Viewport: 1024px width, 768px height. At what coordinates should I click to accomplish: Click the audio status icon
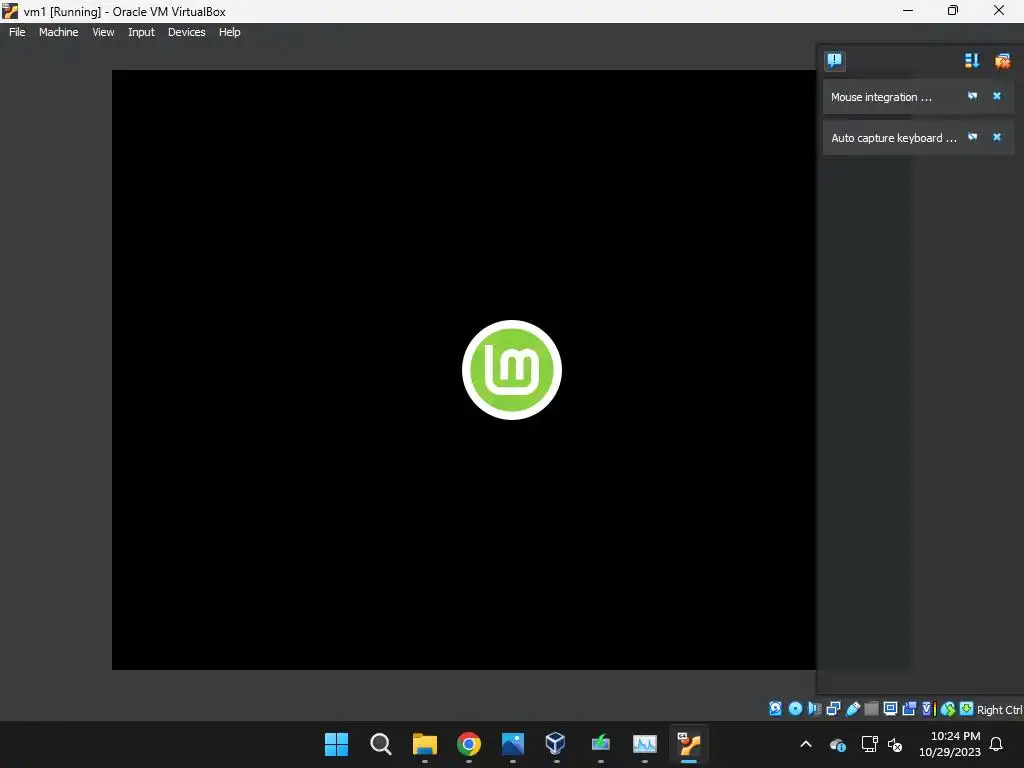click(814, 709)
